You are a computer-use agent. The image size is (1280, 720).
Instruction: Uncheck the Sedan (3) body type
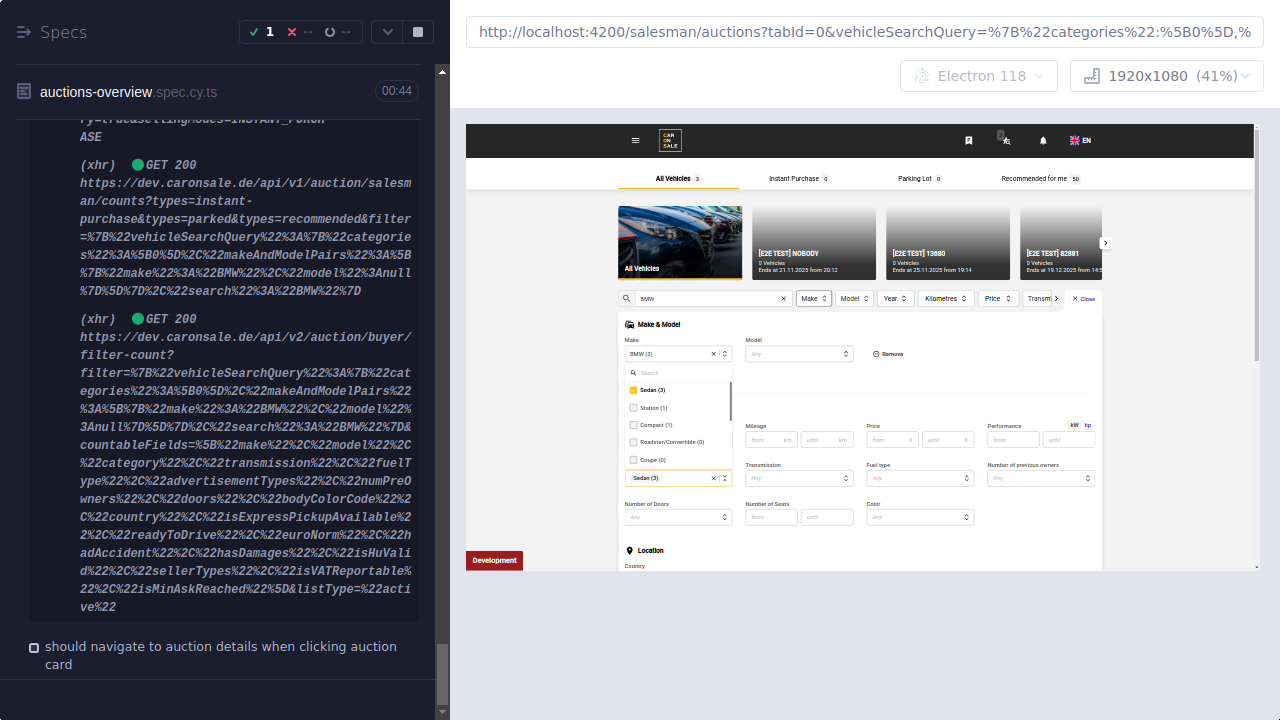(x=633, y=389)
